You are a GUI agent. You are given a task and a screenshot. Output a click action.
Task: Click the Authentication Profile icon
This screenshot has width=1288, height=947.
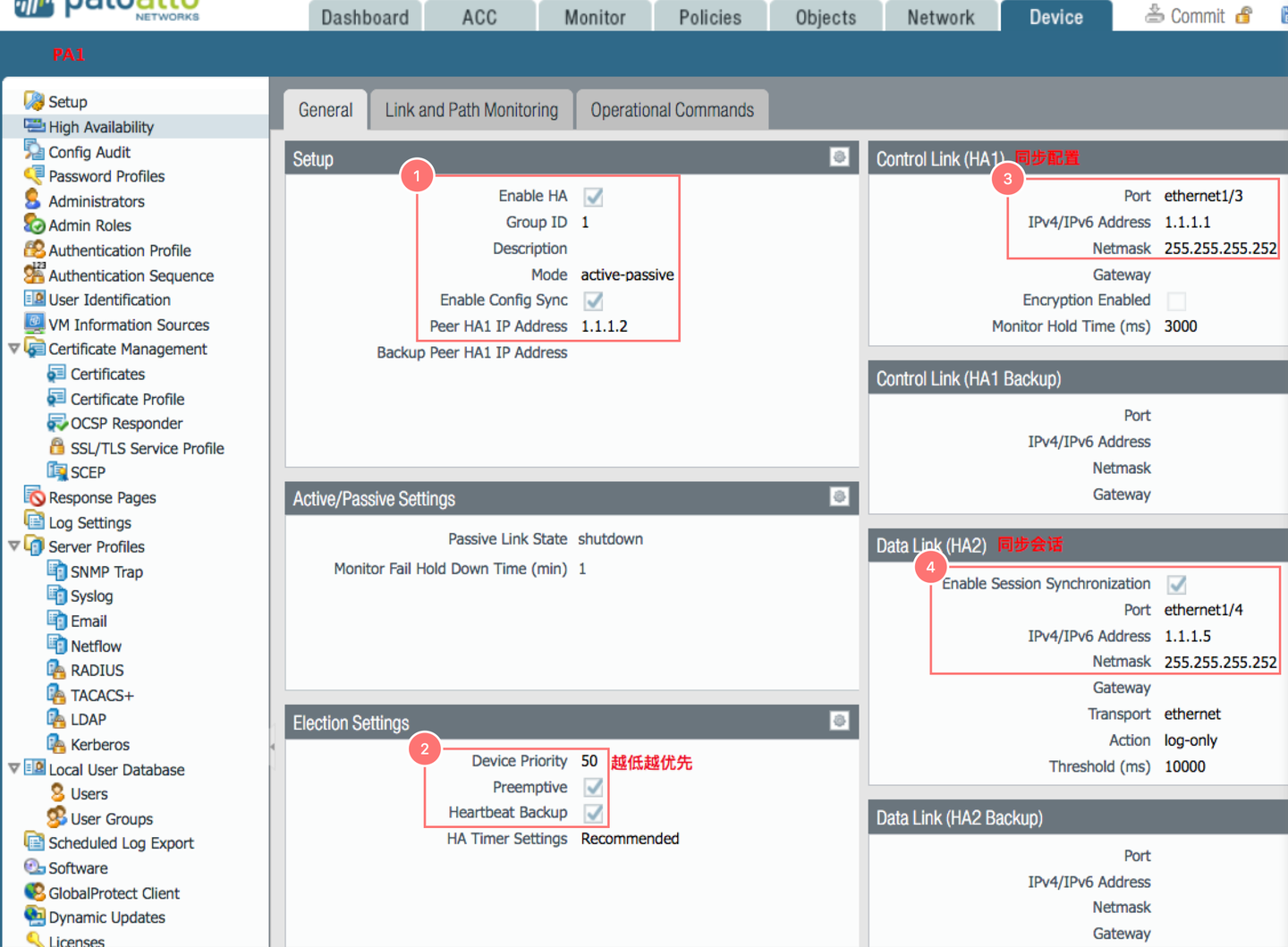(34, 249)
